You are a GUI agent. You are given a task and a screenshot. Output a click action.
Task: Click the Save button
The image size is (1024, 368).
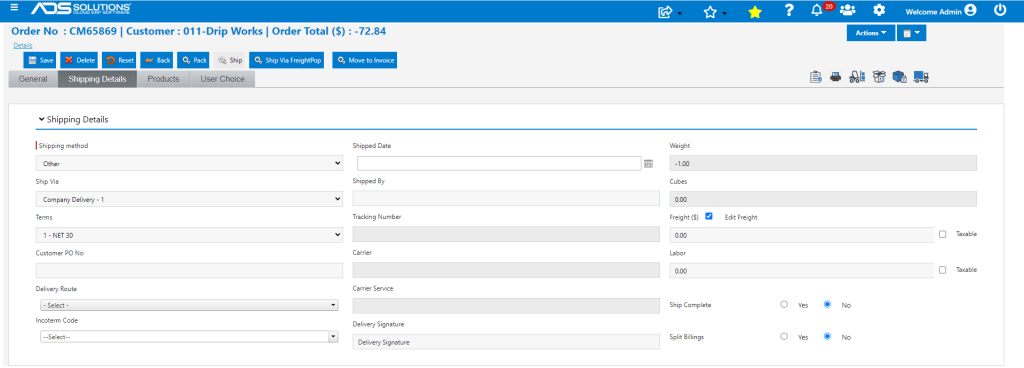(x=40, y=60)
